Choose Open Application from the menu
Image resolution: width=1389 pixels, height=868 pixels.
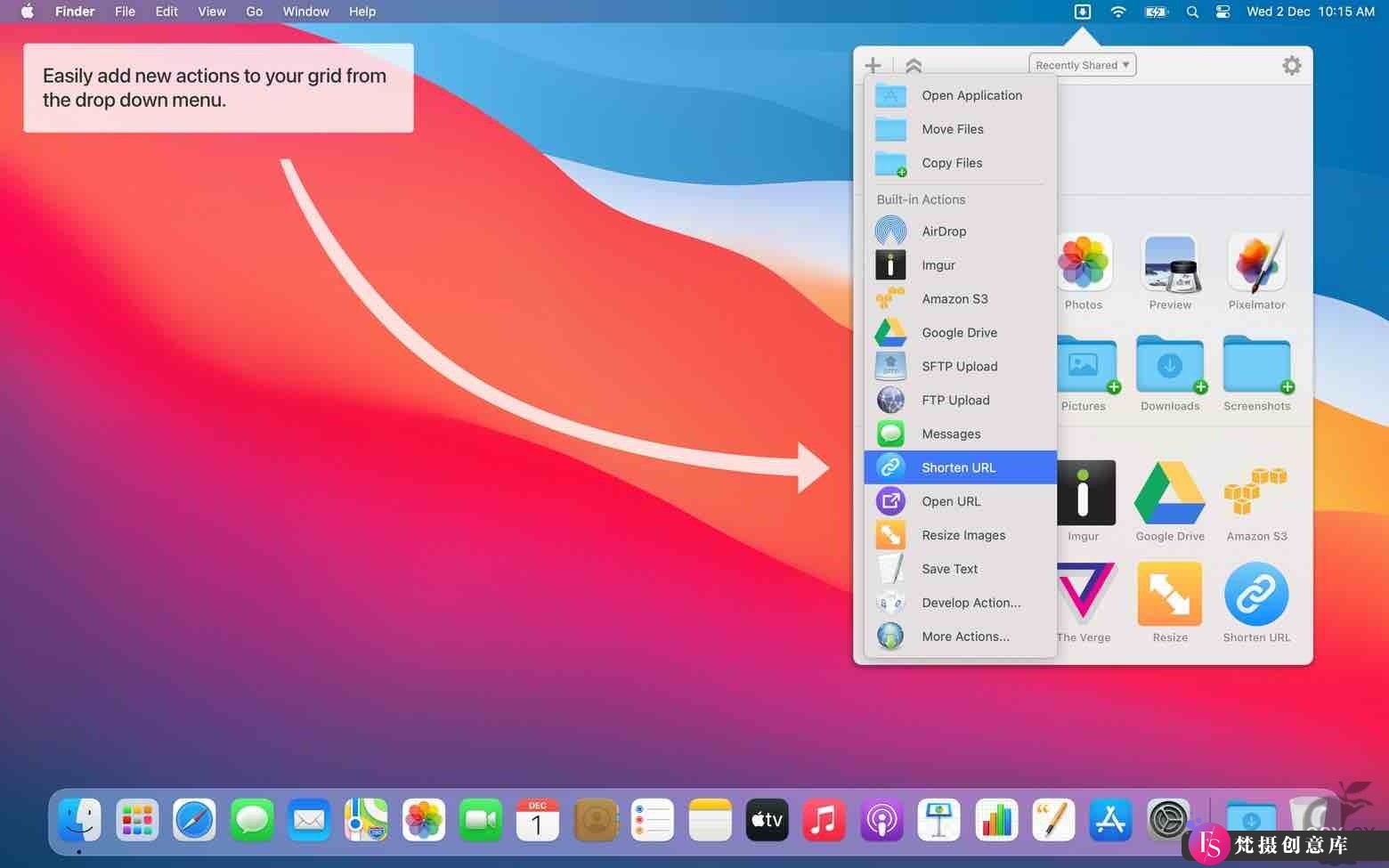[960, 95]
